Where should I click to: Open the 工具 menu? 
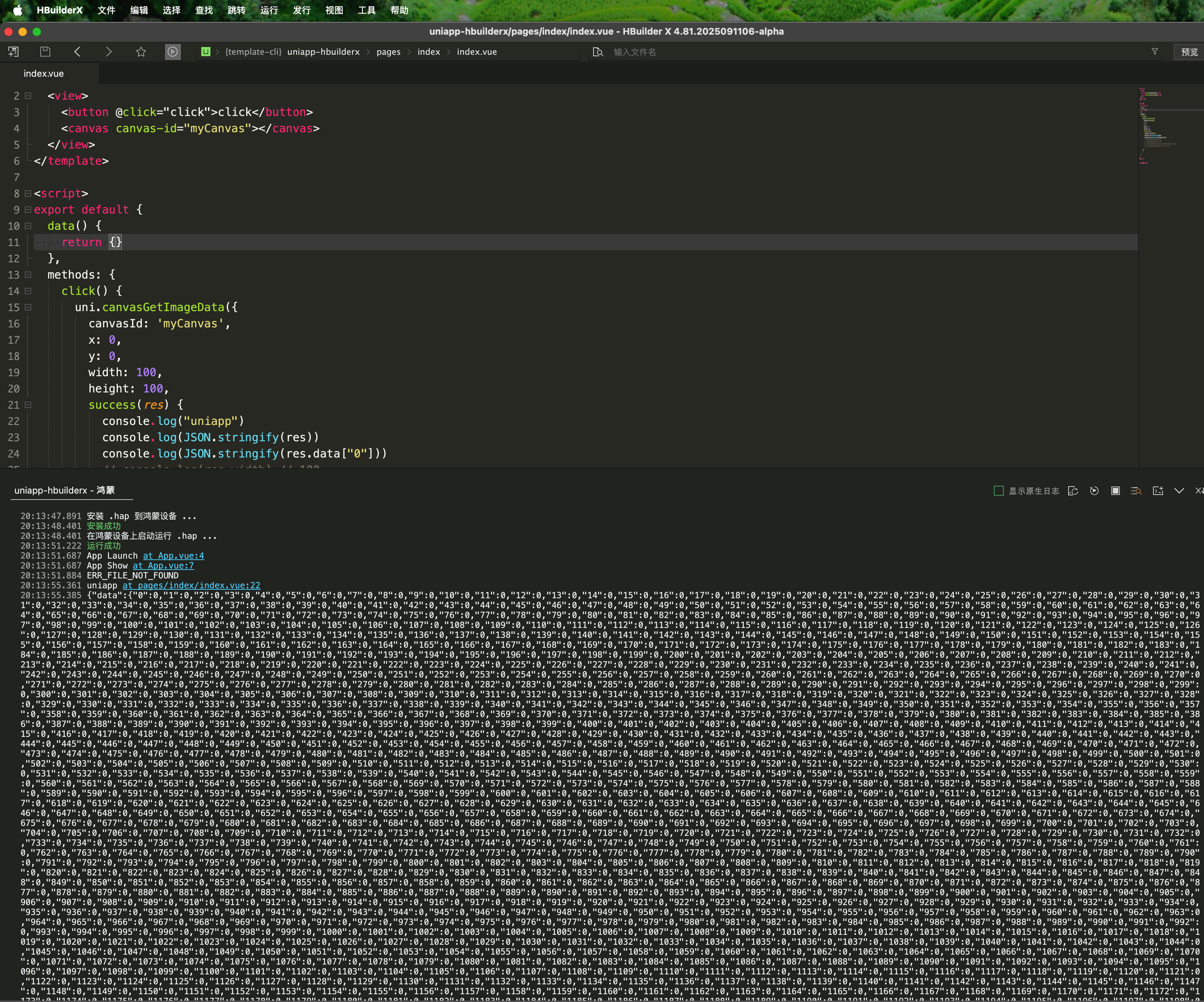[366, 10]
